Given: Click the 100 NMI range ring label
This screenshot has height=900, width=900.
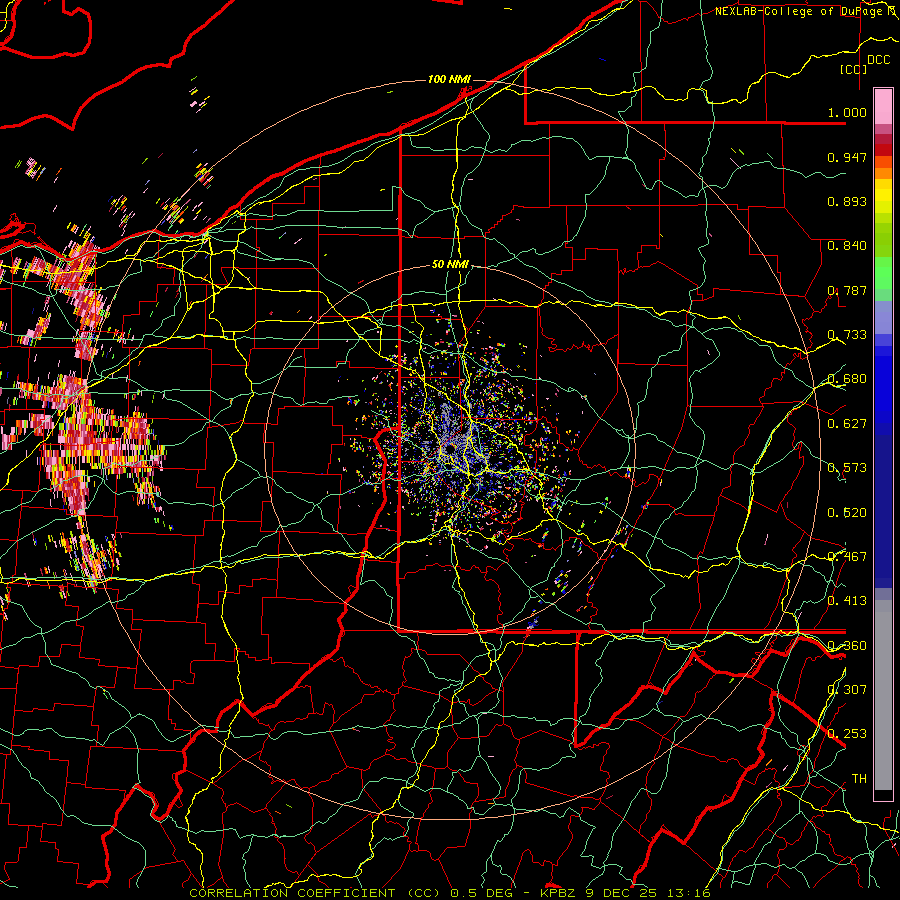Looking at the screenshot, I should pos(449,79).
